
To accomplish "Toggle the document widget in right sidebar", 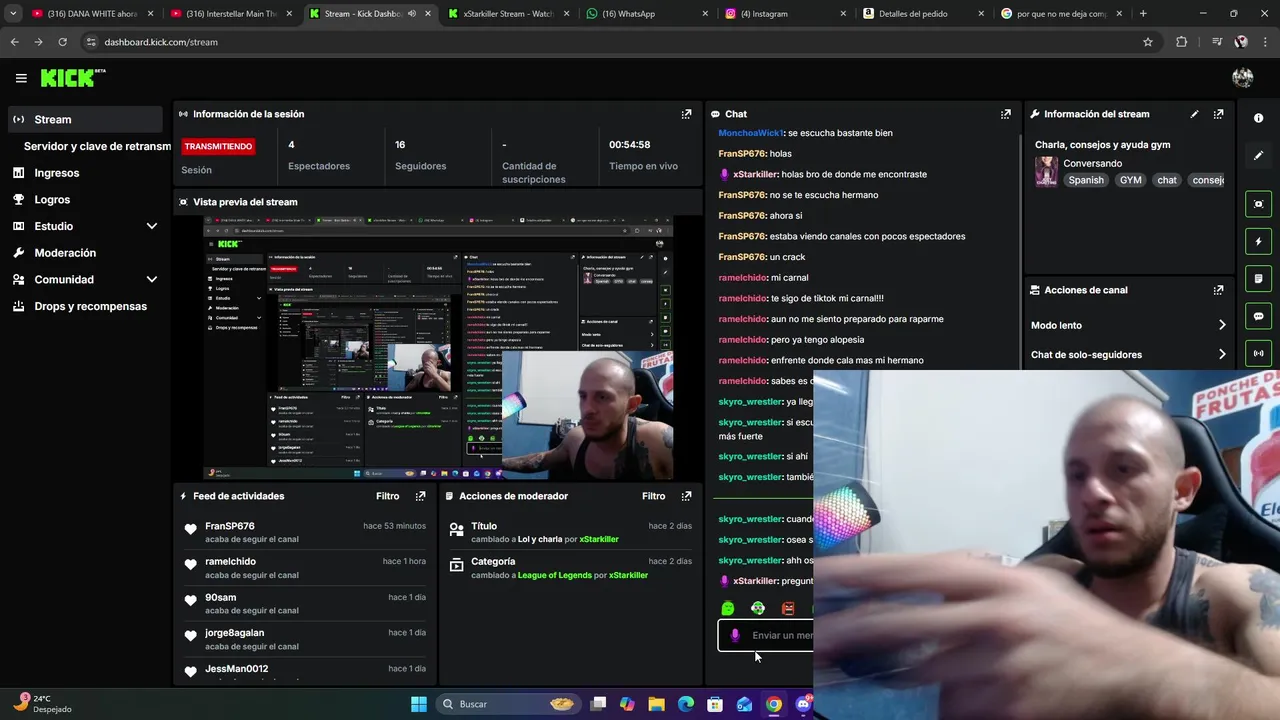I will [1258, 278].
